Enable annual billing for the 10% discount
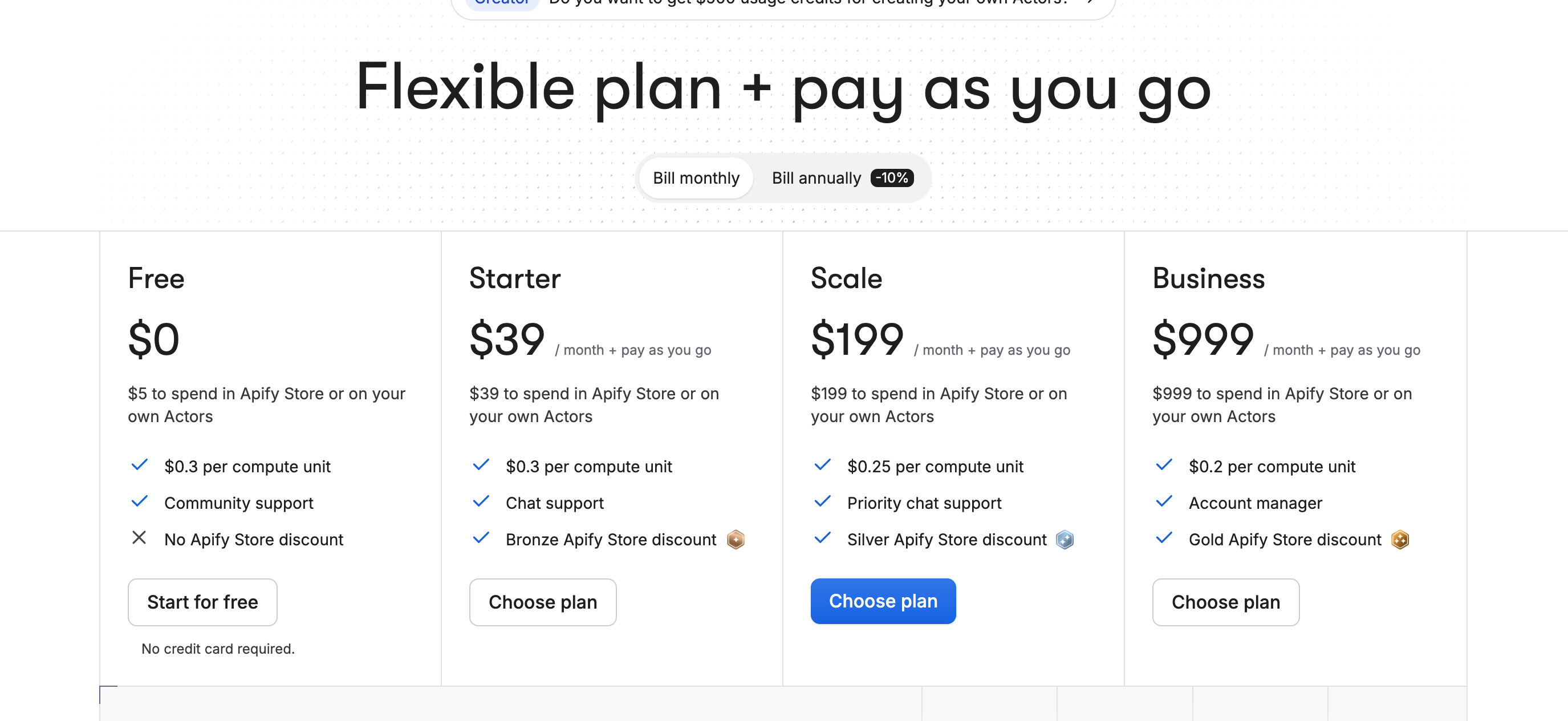Screen dimensions: 1568x721 click(817, 178)
